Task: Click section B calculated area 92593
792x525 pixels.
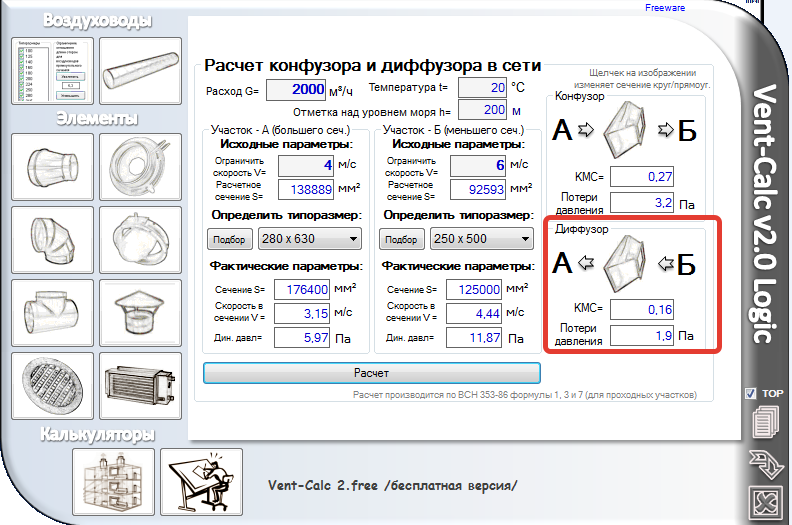Action: tap(478, 189)
